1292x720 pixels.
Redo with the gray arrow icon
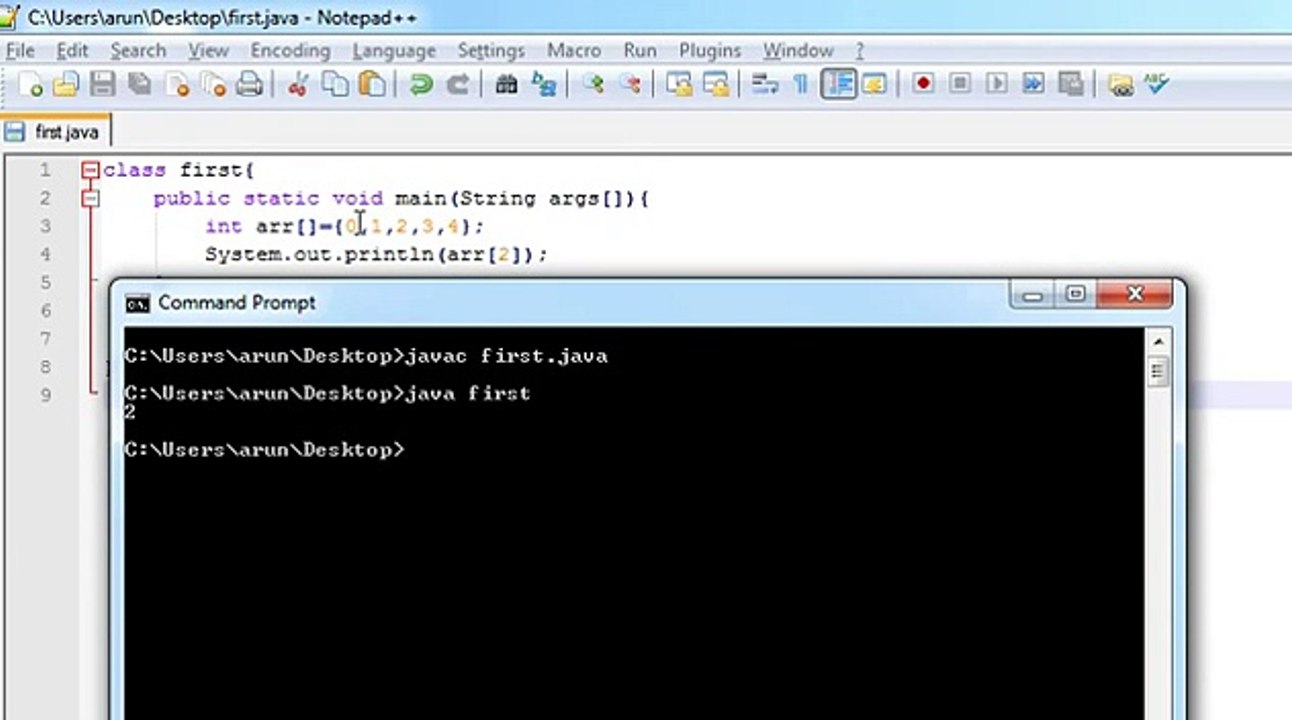tap(457, 85)
